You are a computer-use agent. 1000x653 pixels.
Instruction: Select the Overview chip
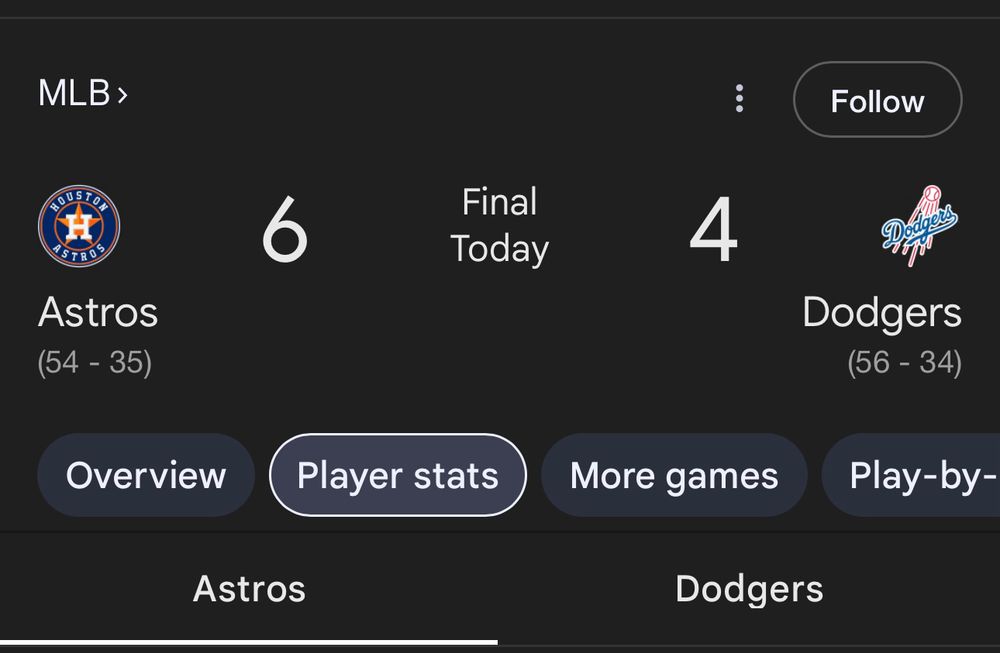point(146,475)
